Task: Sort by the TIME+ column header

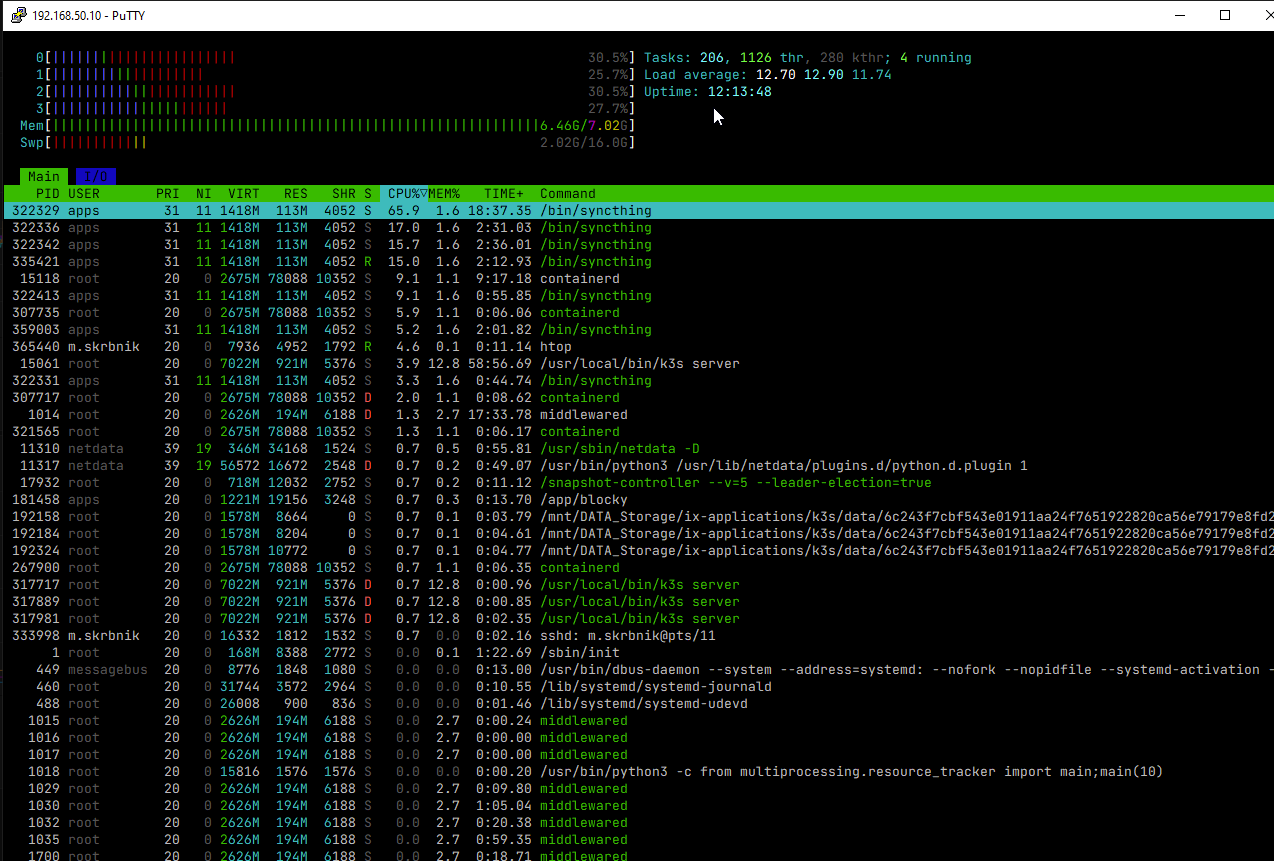Action: coord(504,194)
